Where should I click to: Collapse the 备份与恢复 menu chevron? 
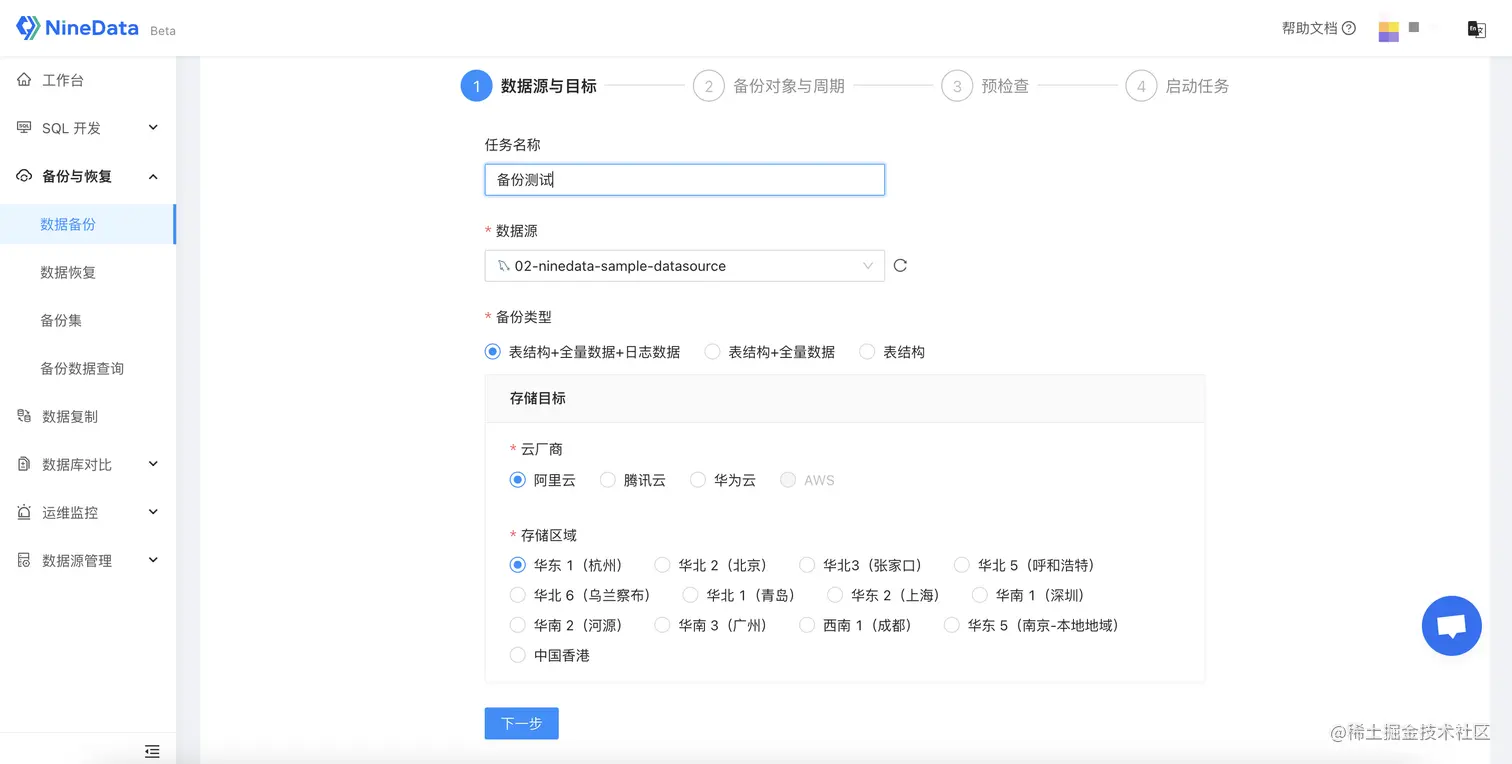pos(153,176)
